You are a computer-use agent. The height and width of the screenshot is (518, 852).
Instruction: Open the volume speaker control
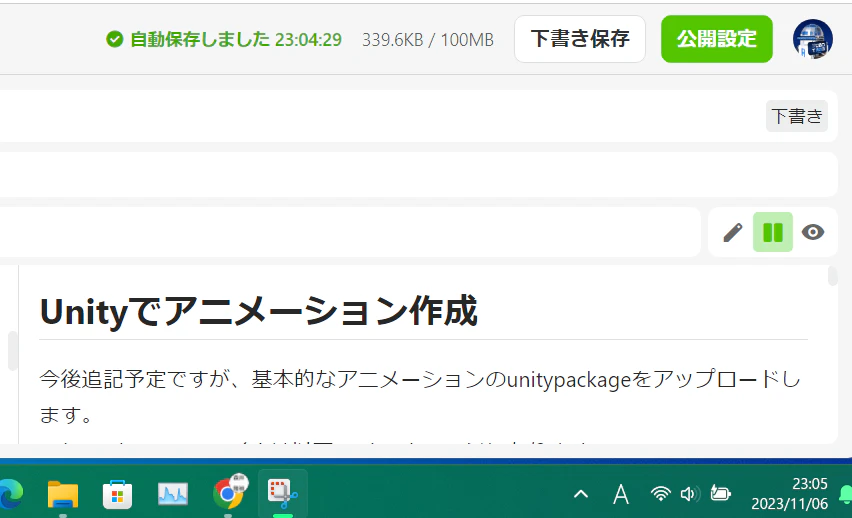(690, 494)
